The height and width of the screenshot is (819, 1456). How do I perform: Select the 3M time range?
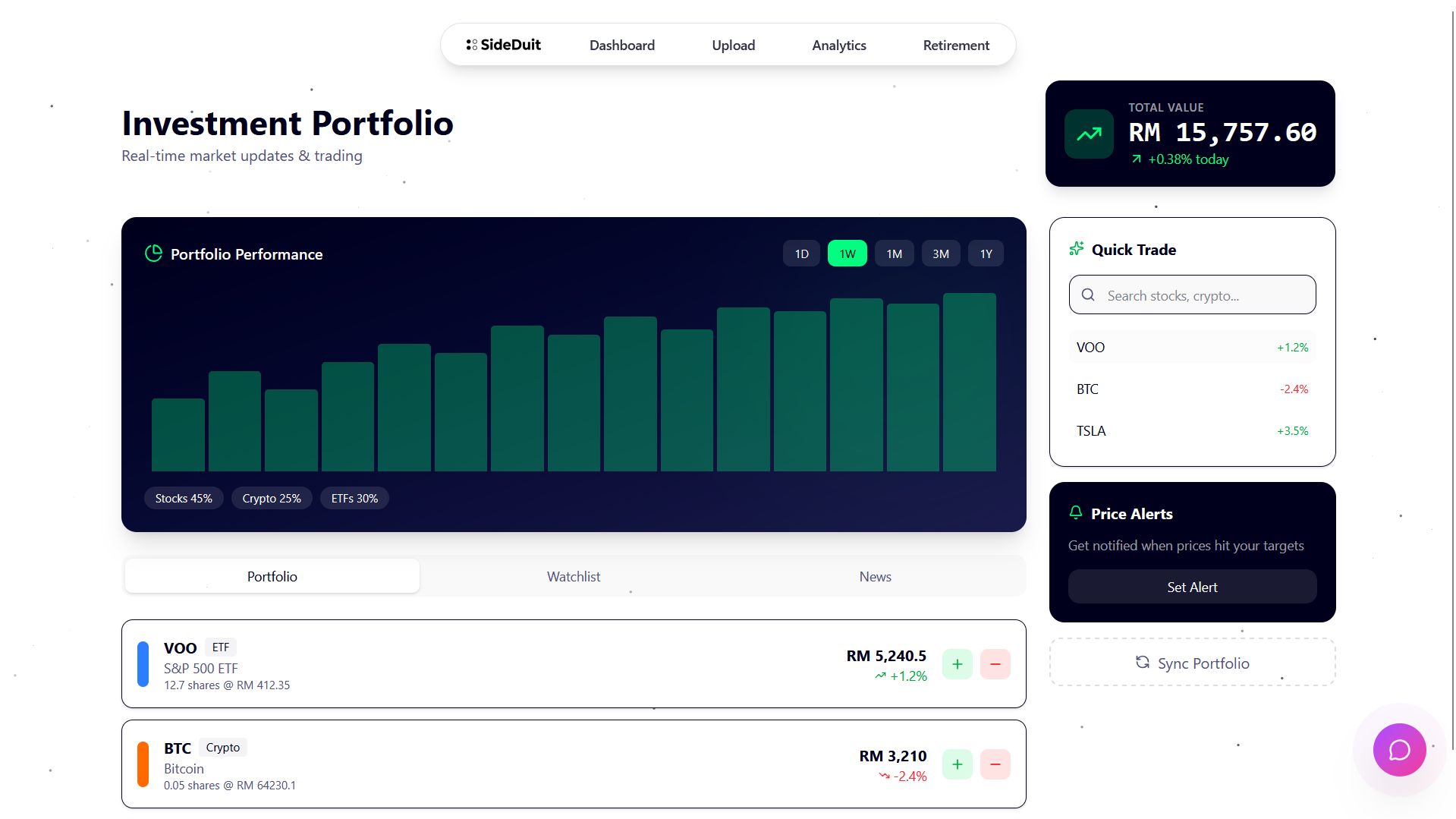941,254
